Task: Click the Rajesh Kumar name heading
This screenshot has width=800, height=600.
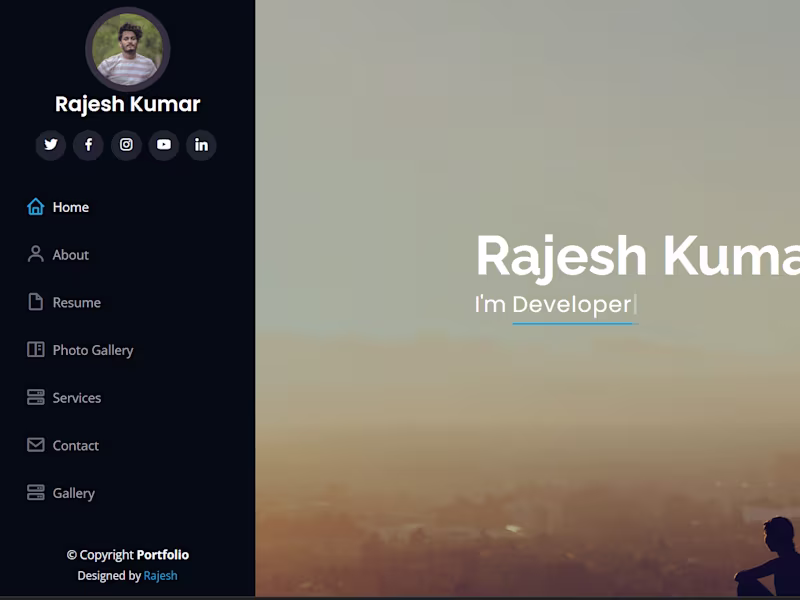Action: coord(127,104)
